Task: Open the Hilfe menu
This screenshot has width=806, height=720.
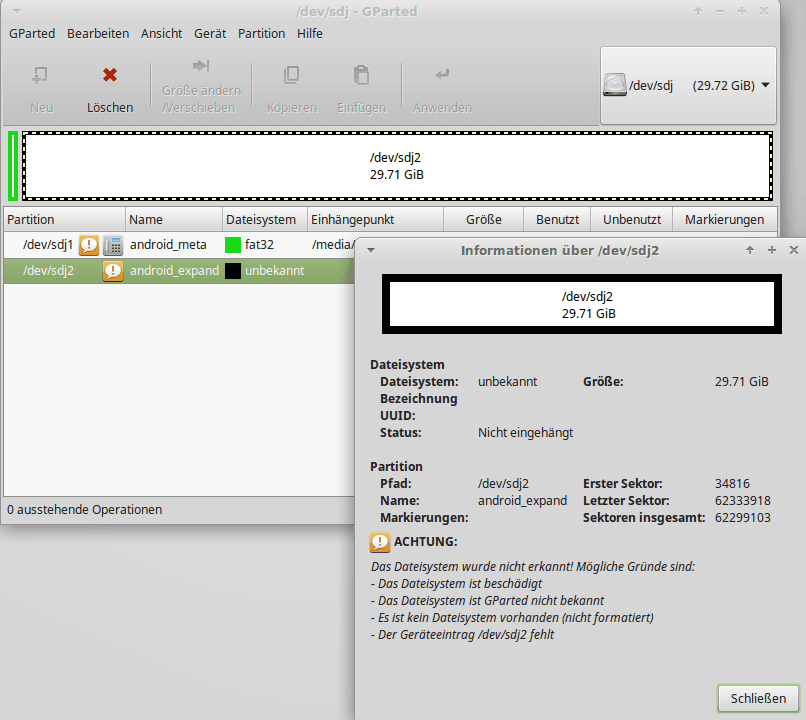Action: tap(309, 33)
